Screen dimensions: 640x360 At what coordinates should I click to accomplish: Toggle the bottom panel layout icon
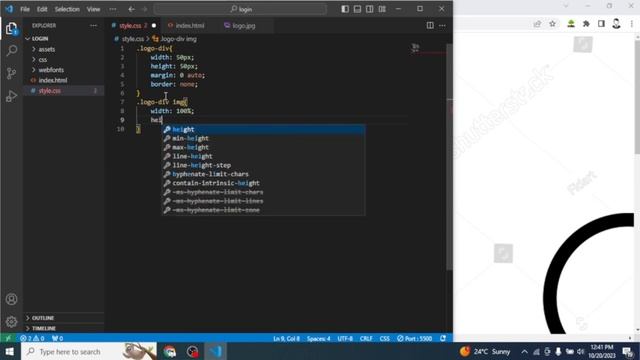tap(357, 9)
